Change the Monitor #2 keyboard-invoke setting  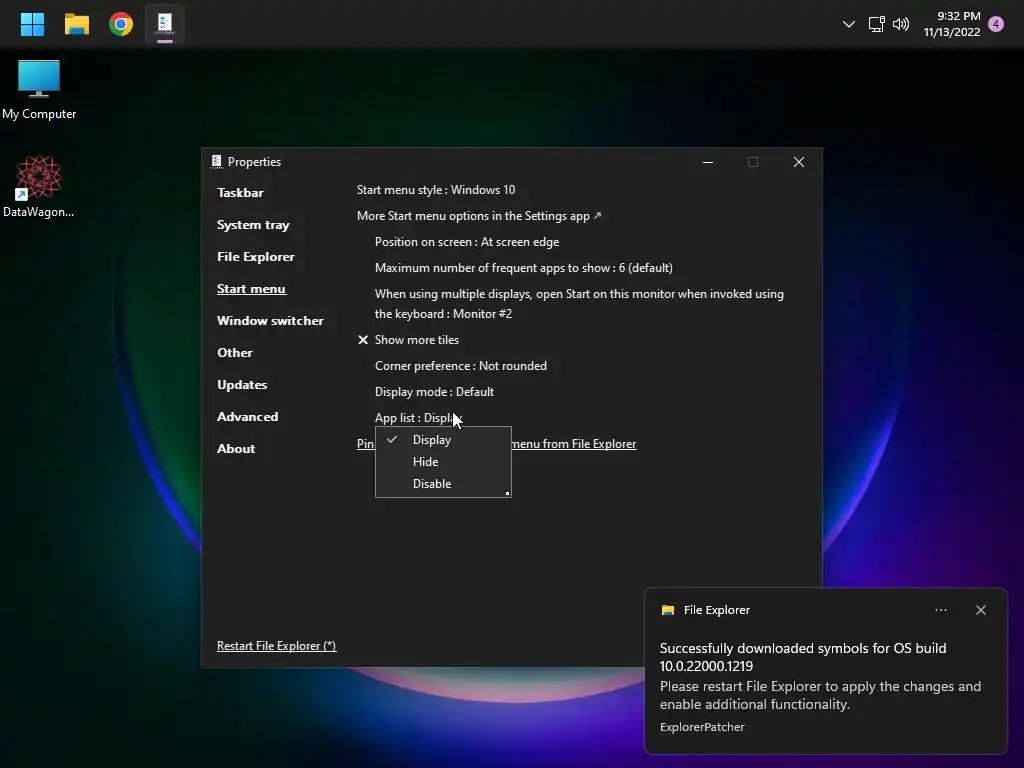tap(579, 304)
